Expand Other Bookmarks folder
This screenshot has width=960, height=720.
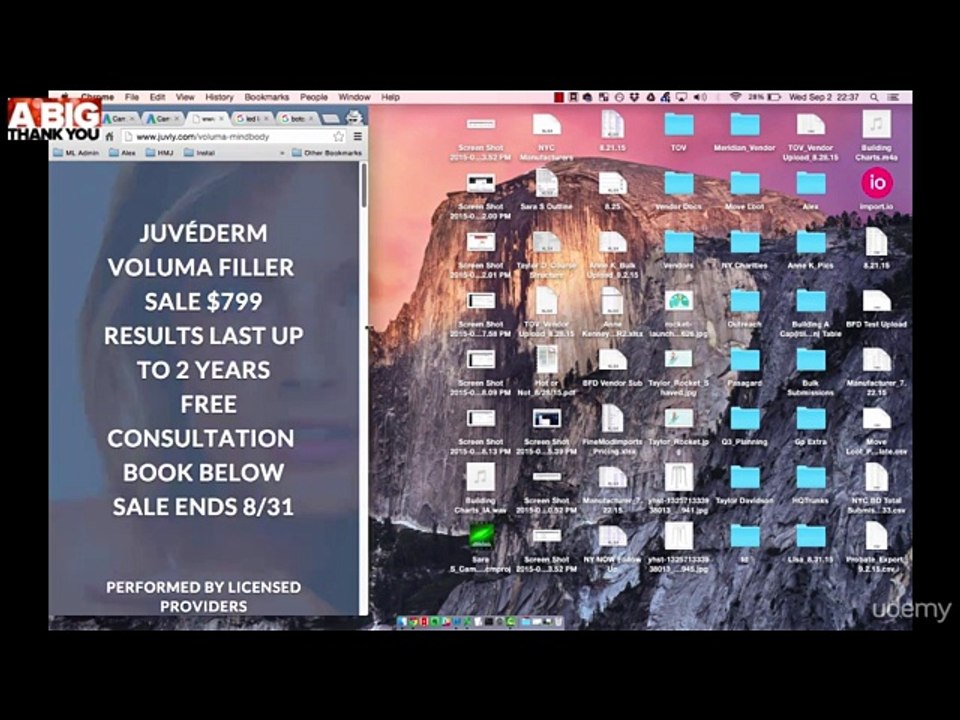click(x=327, y=152)
